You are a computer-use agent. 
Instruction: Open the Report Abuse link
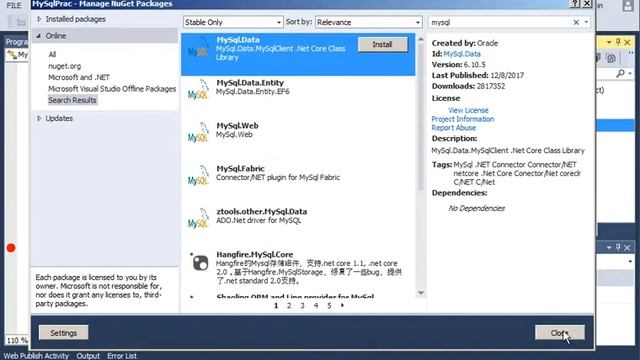tap(453, 128)
